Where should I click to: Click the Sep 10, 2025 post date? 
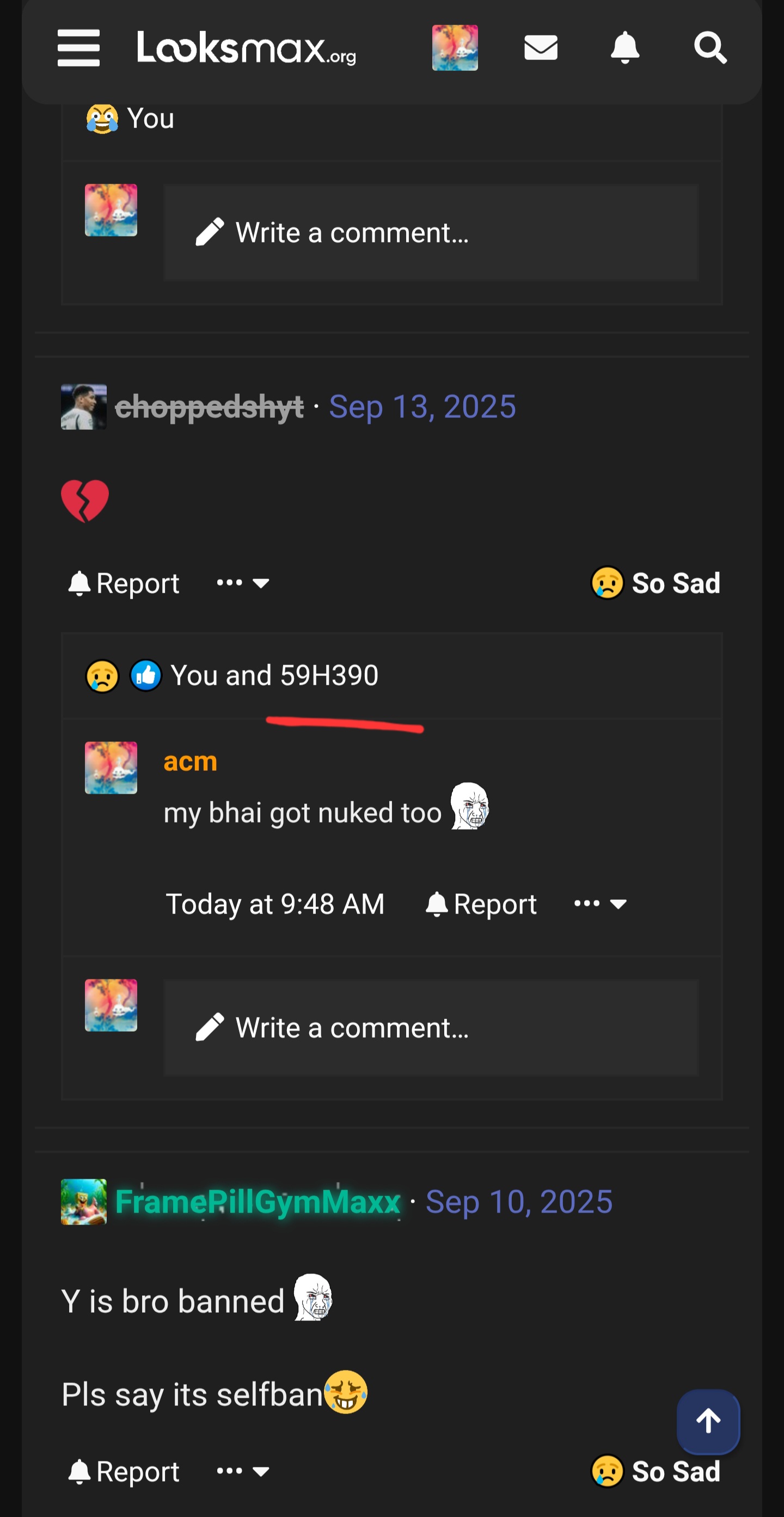click(x=518, y=1202)
